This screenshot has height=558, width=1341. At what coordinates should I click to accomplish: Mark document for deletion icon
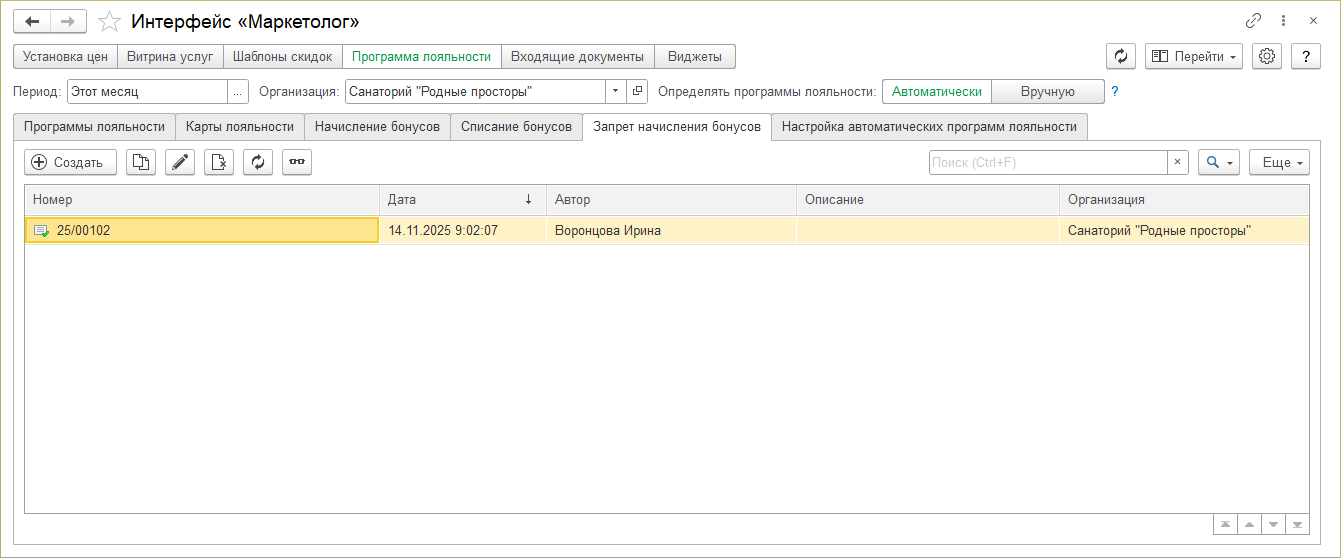(219, 162)
